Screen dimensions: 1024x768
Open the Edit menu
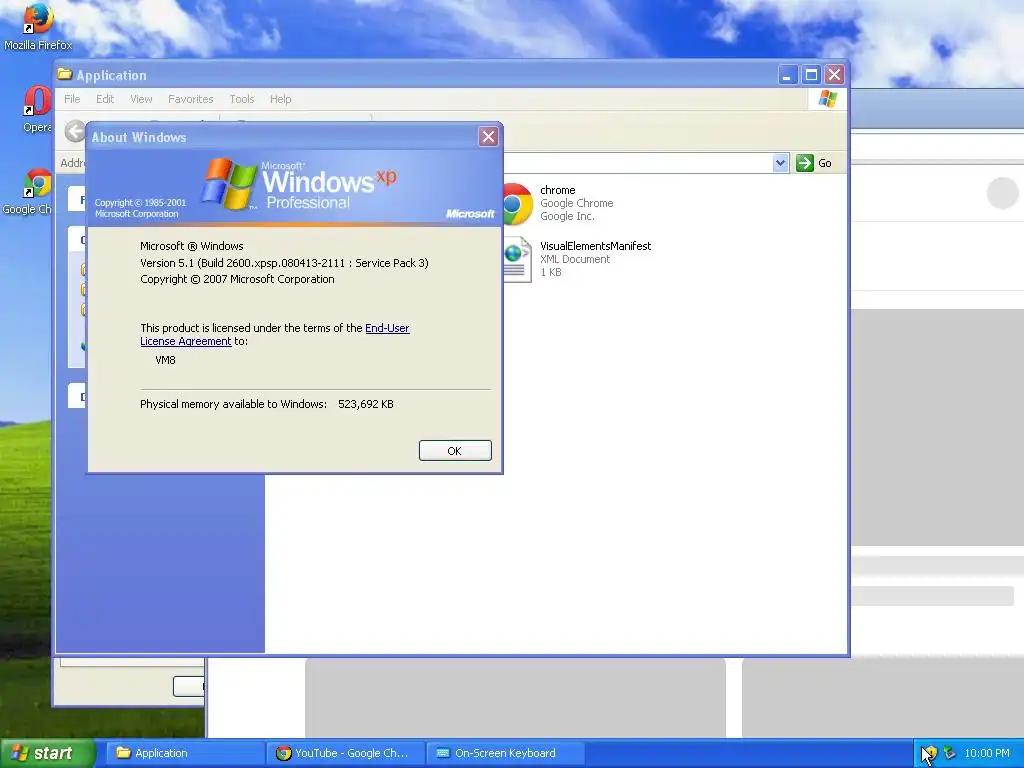pos(104,99)
